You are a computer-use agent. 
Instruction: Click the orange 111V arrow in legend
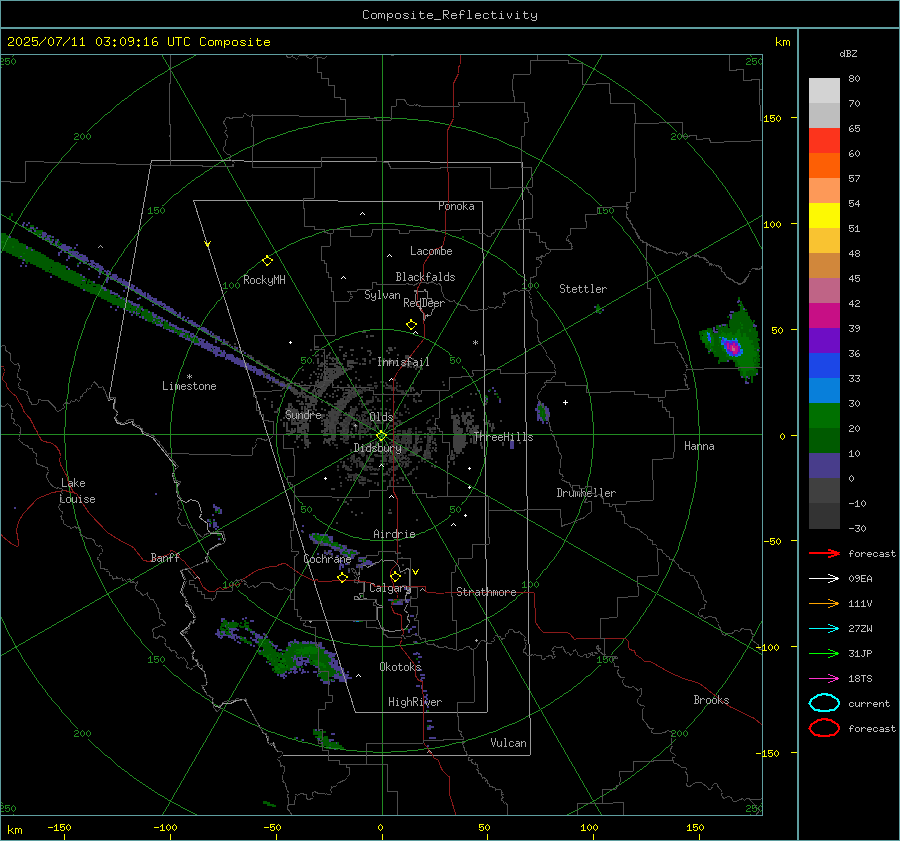tap(824, 603)
